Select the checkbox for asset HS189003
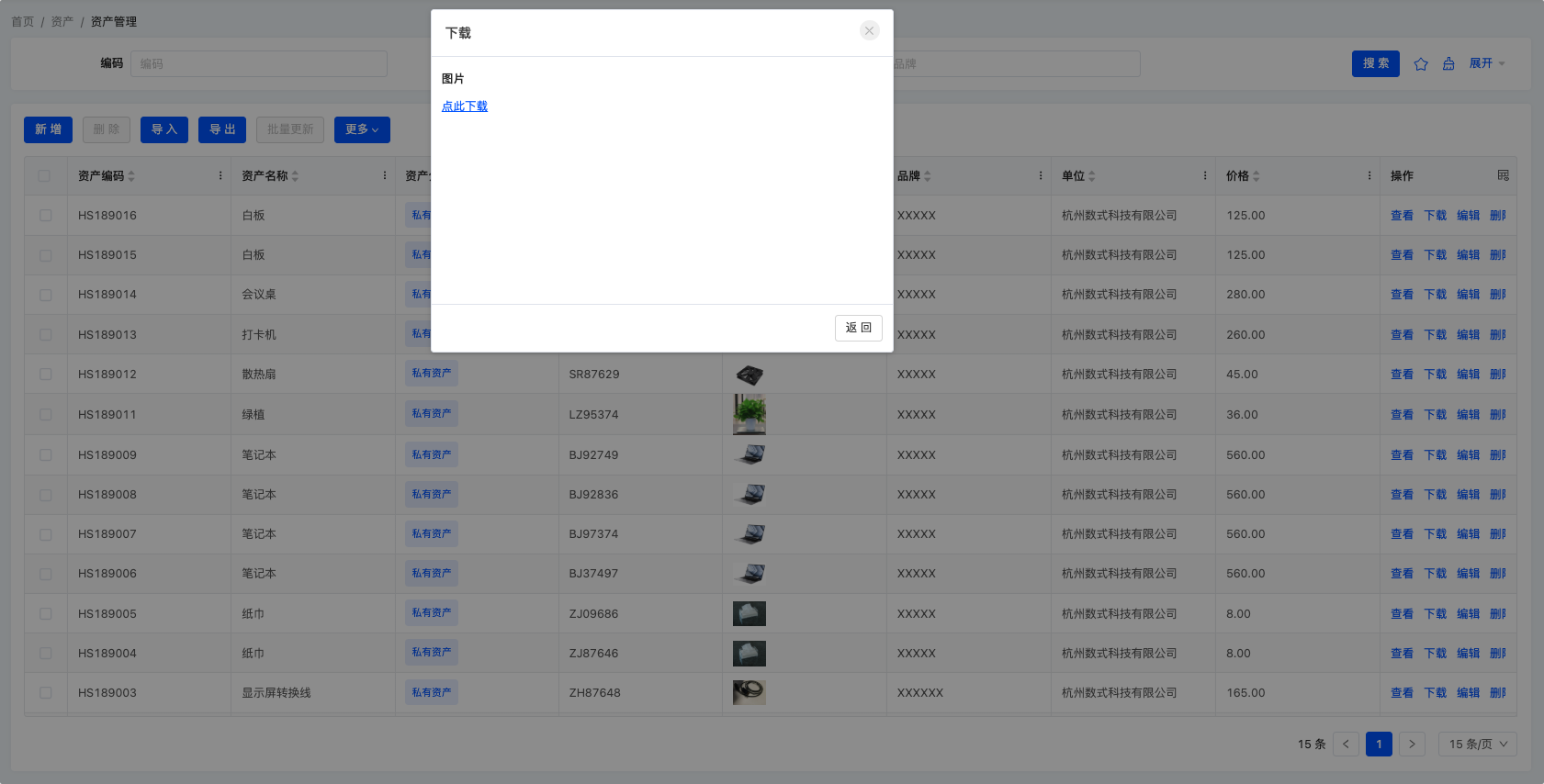 45,693
